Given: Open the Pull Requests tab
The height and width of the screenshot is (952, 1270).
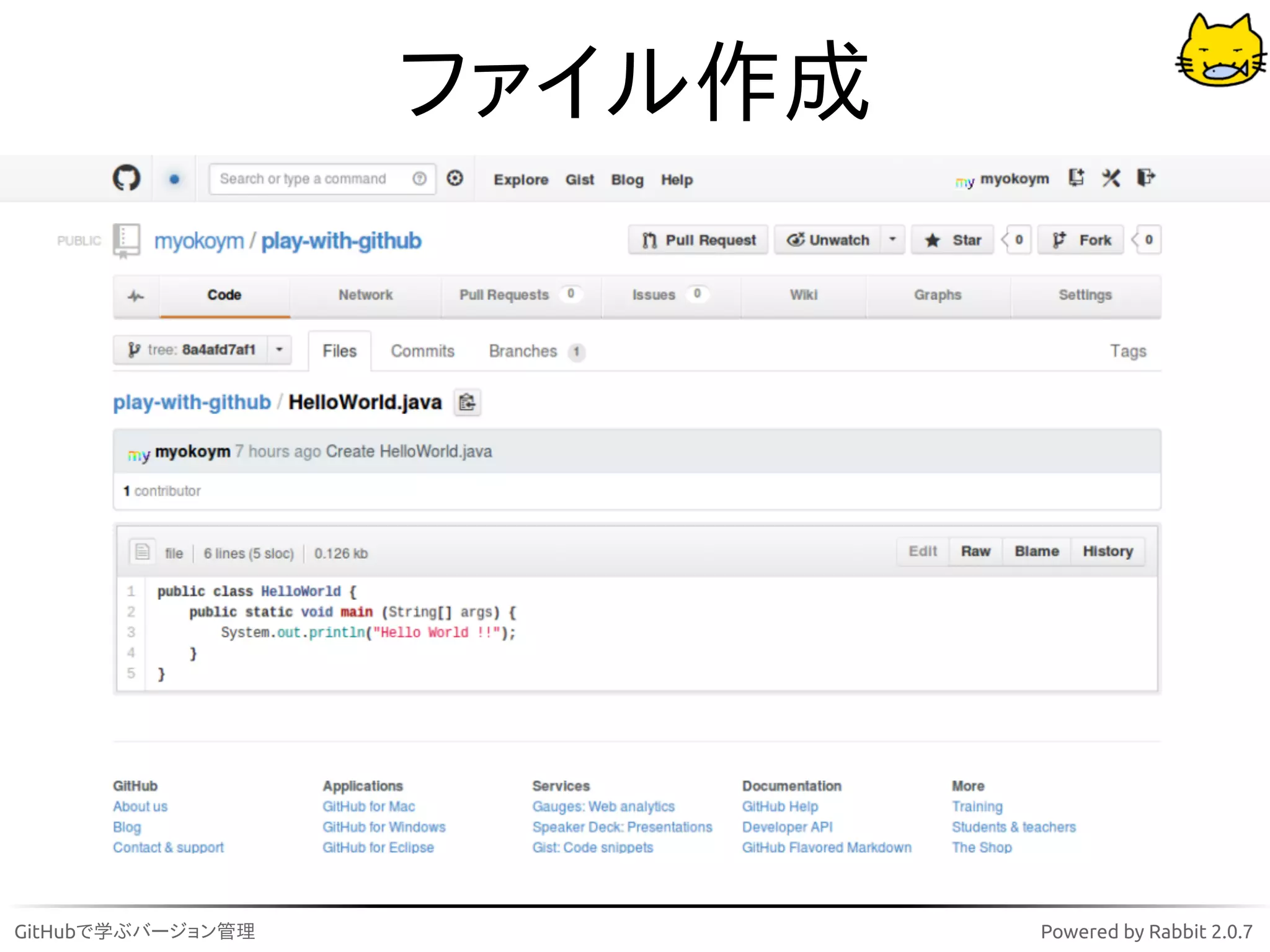Looking at the screenshot, I should pos(521,296).
